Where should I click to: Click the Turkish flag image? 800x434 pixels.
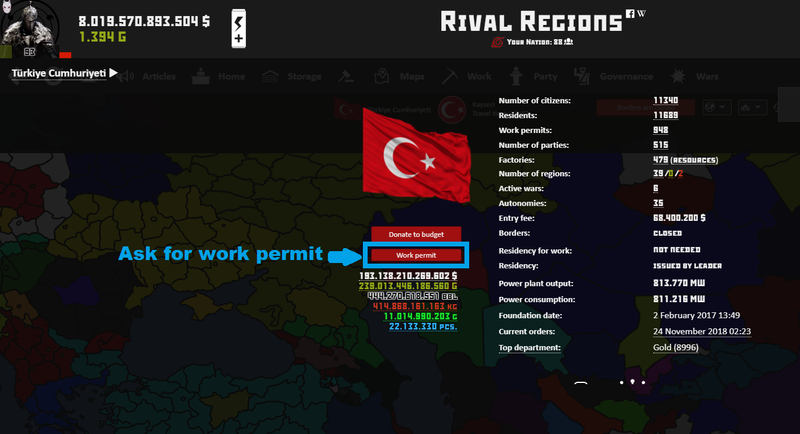coord(416,155)
